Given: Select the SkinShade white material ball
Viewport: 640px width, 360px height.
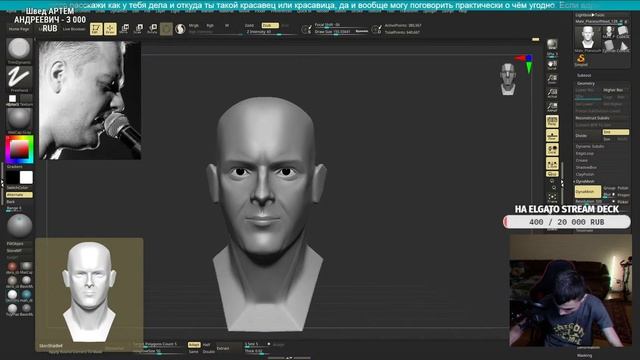Looking at the screenshot, I should click(12, 295).
